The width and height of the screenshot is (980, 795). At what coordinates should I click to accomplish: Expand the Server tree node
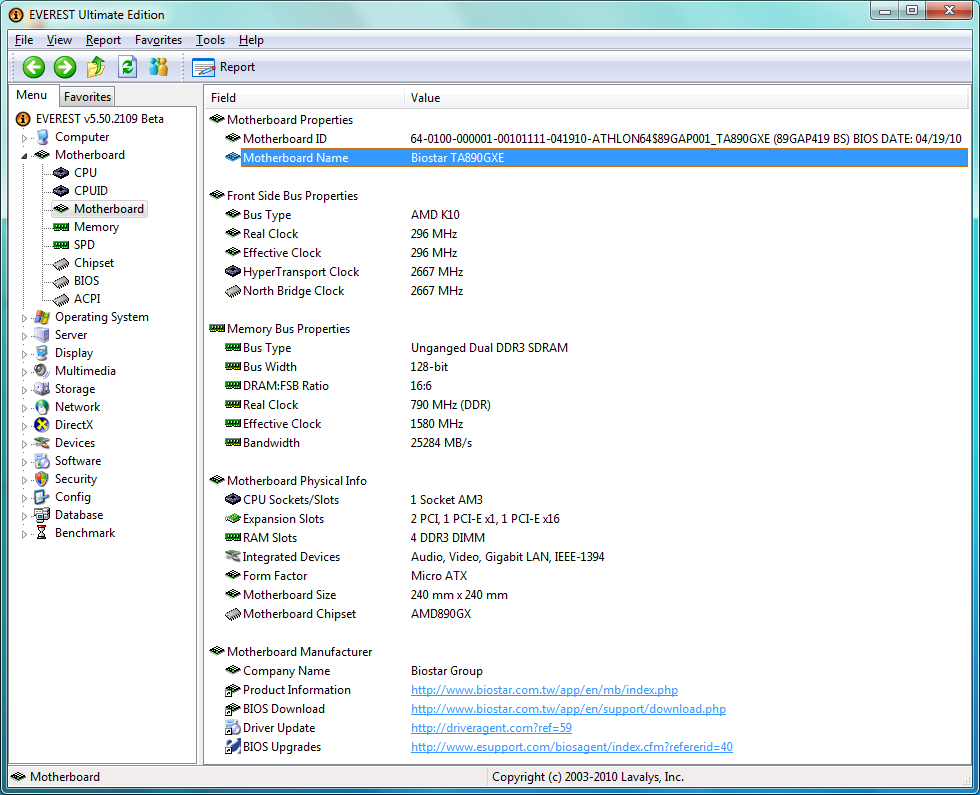24,336
